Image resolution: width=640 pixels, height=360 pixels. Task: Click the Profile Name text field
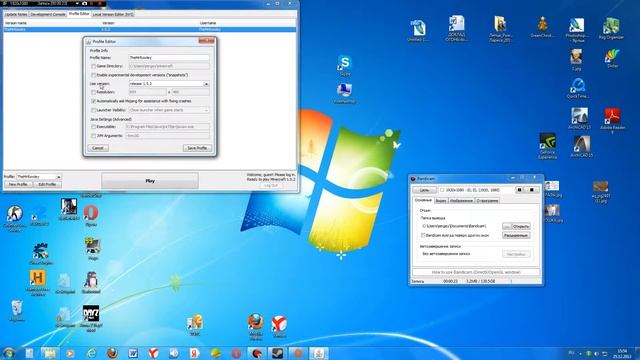[169, 58]
